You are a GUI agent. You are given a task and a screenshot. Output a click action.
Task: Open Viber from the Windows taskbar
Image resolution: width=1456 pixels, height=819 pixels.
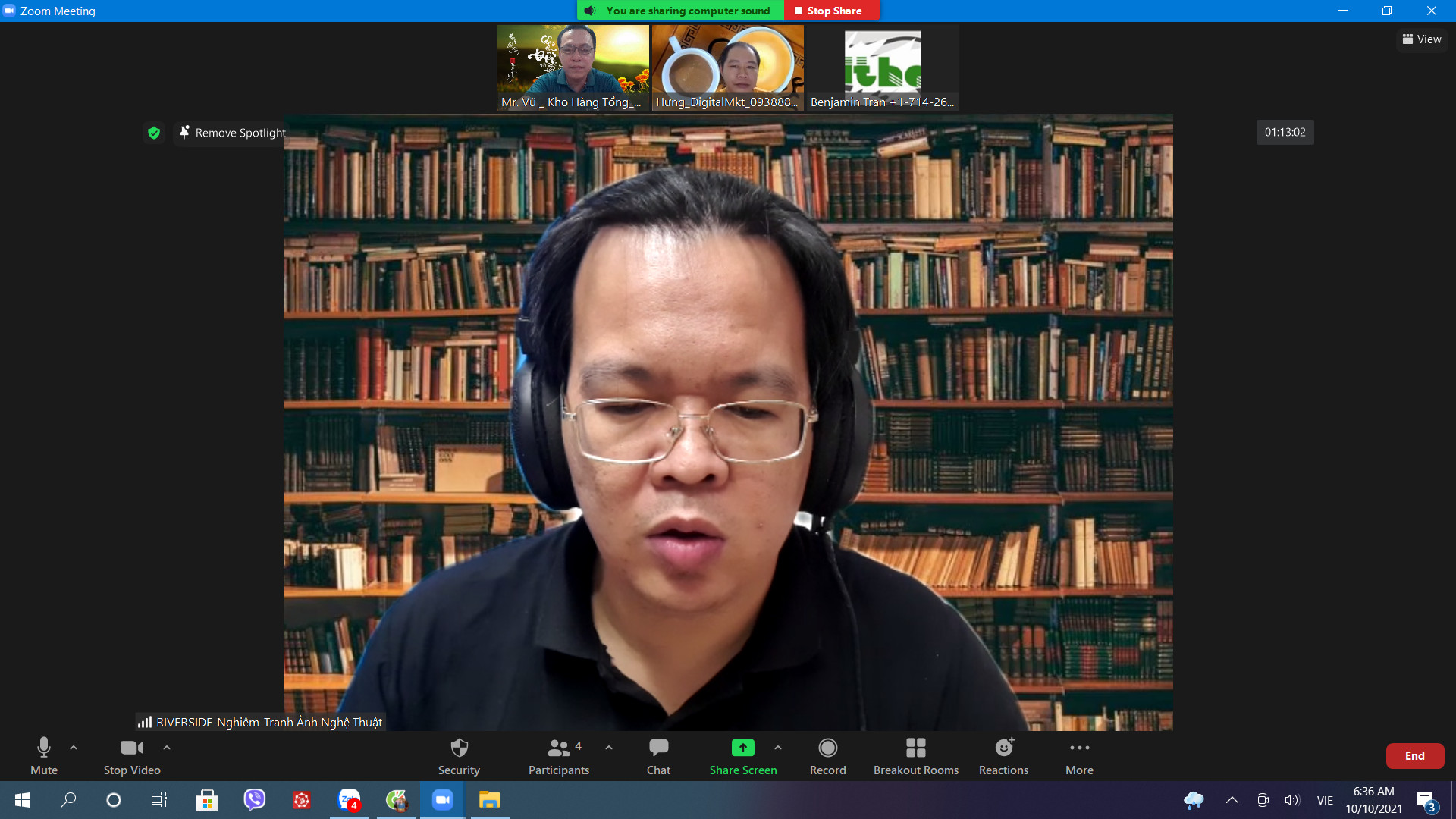[254, 800]
